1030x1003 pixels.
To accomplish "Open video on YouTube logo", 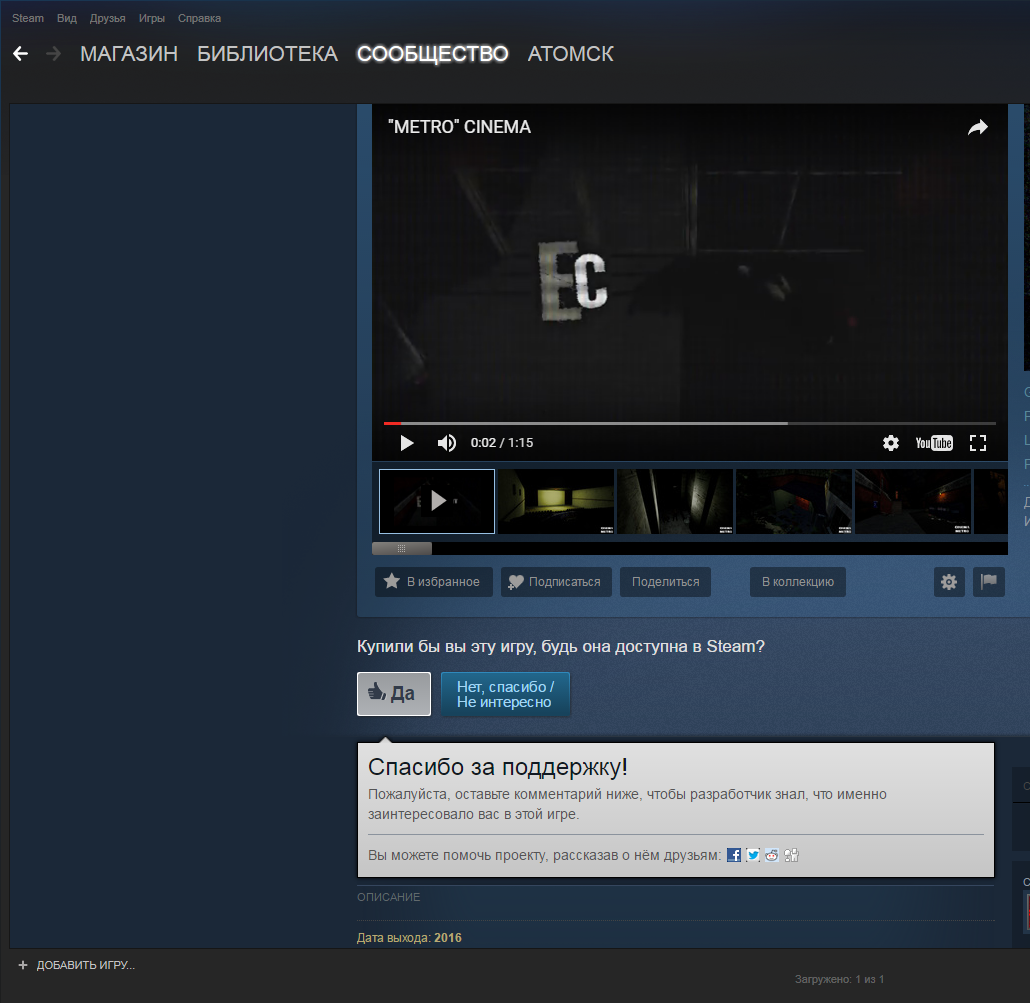I will click(x=933, y=443).
